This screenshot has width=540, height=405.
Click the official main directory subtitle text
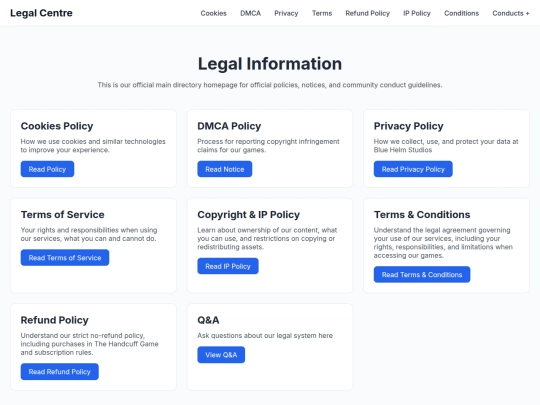(270, 85)
